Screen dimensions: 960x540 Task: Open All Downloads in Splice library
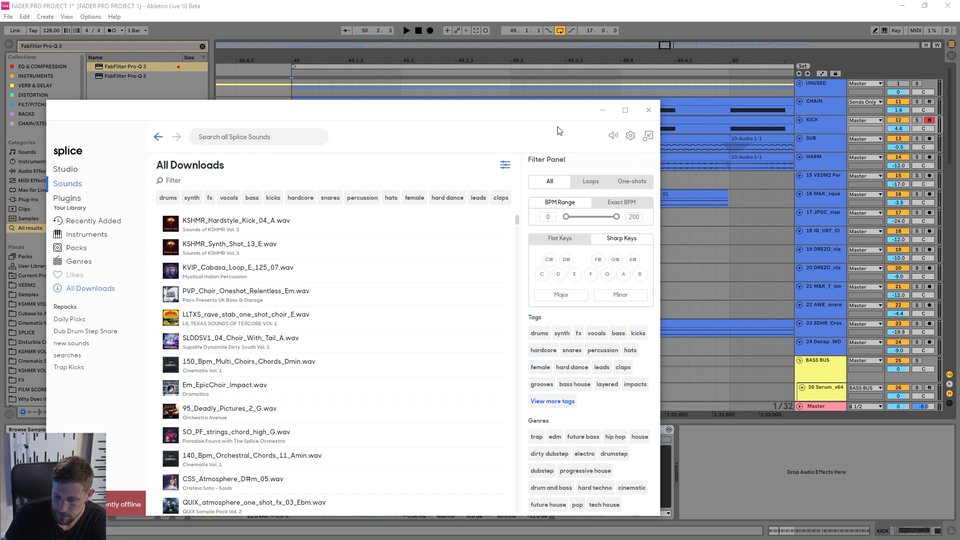pos(84,288)
